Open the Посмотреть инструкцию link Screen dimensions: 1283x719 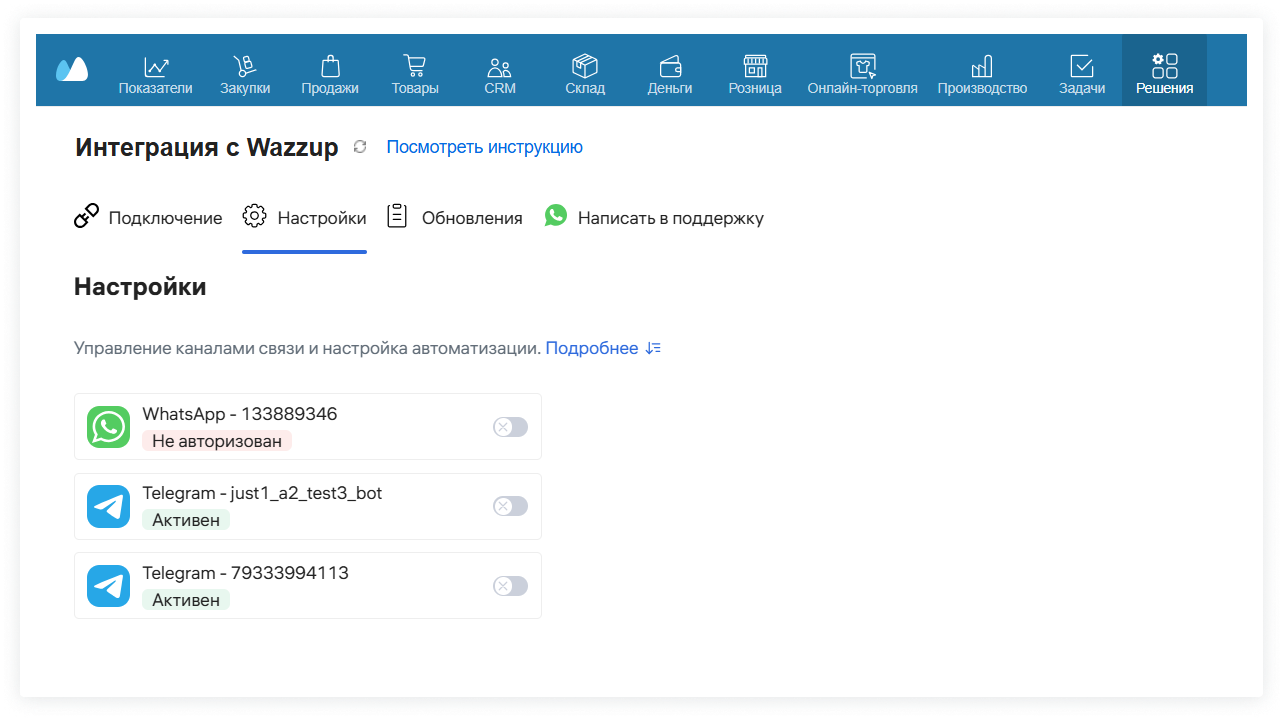pyautogui.click(x=484, y=147)
